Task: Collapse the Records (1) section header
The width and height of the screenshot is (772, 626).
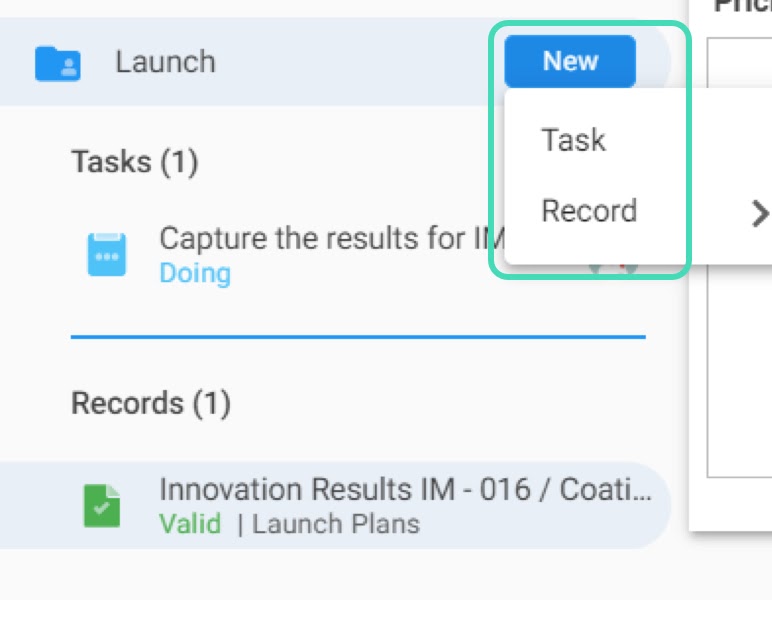Action: pyautogui.click(x=151, y=403)
